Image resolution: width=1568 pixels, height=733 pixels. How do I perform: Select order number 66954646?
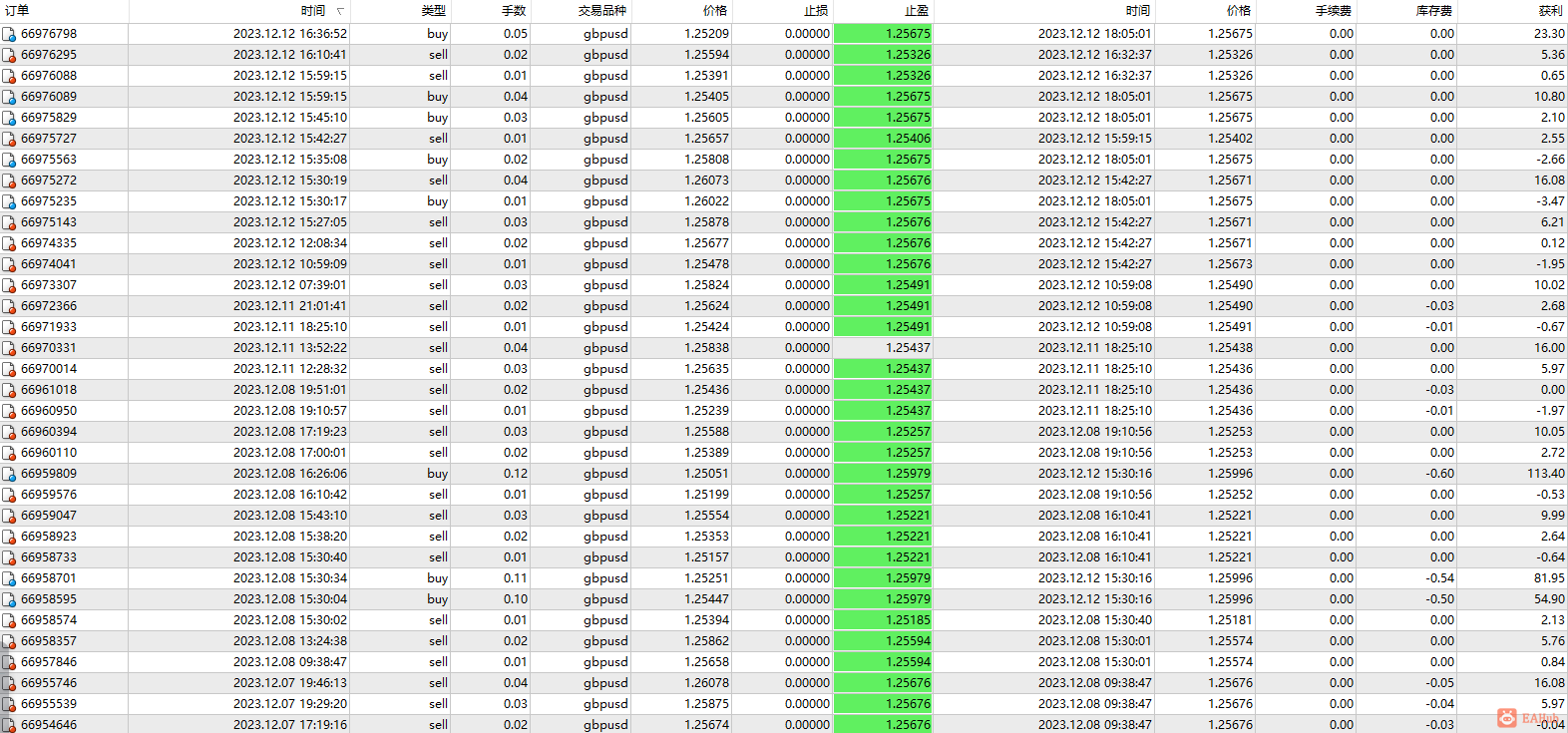(x=49, y=725)
